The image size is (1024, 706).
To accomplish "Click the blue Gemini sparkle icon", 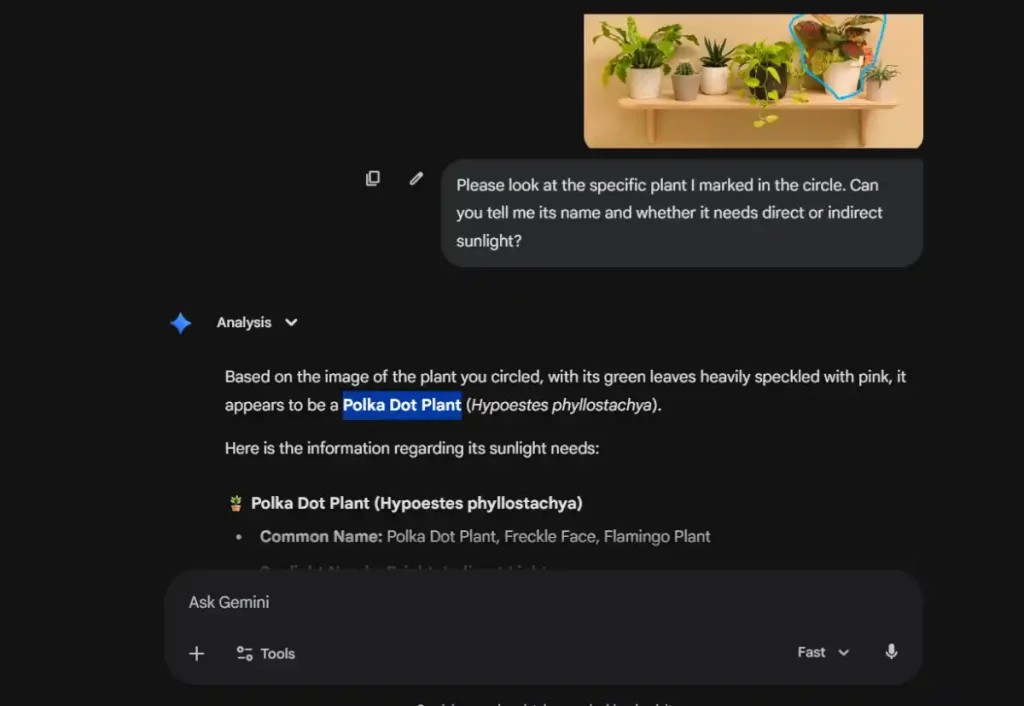I will coord(181,323).
